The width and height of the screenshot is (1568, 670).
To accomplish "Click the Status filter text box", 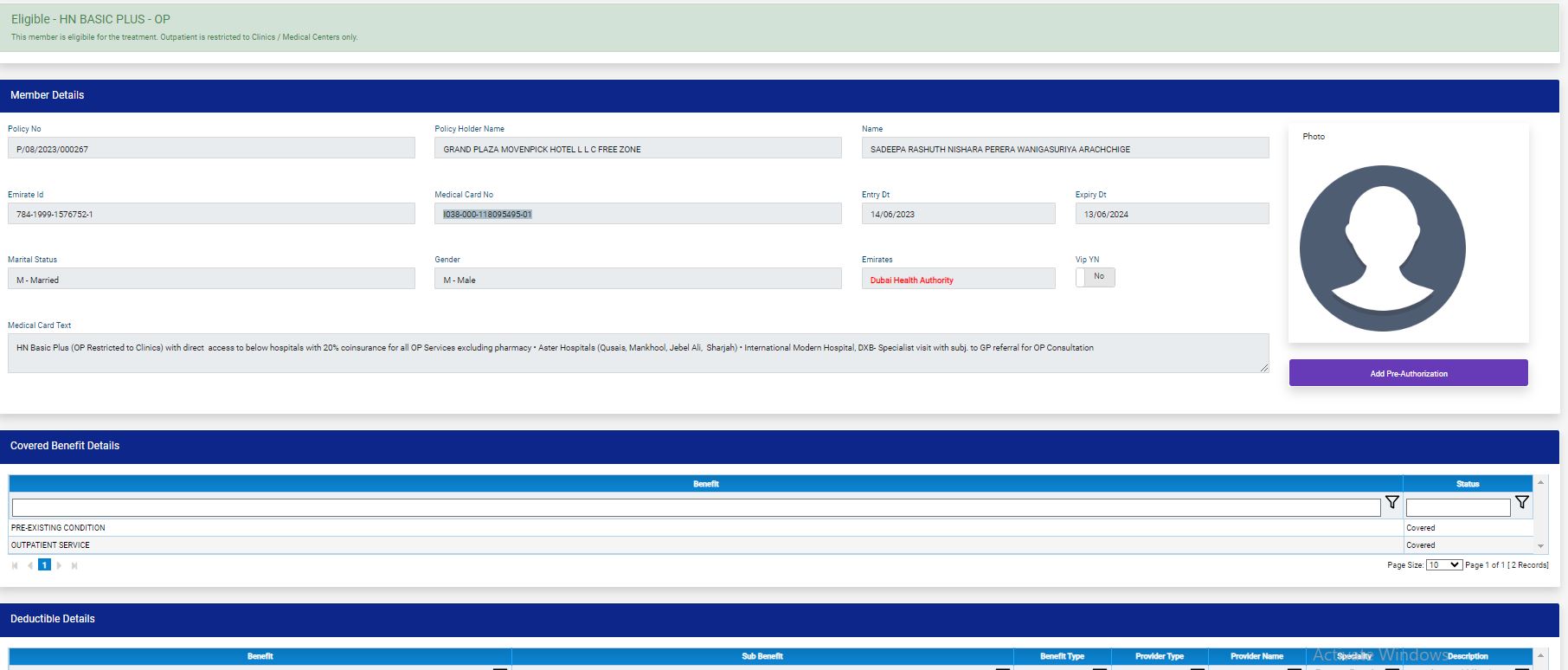I will click(1457, 507).
